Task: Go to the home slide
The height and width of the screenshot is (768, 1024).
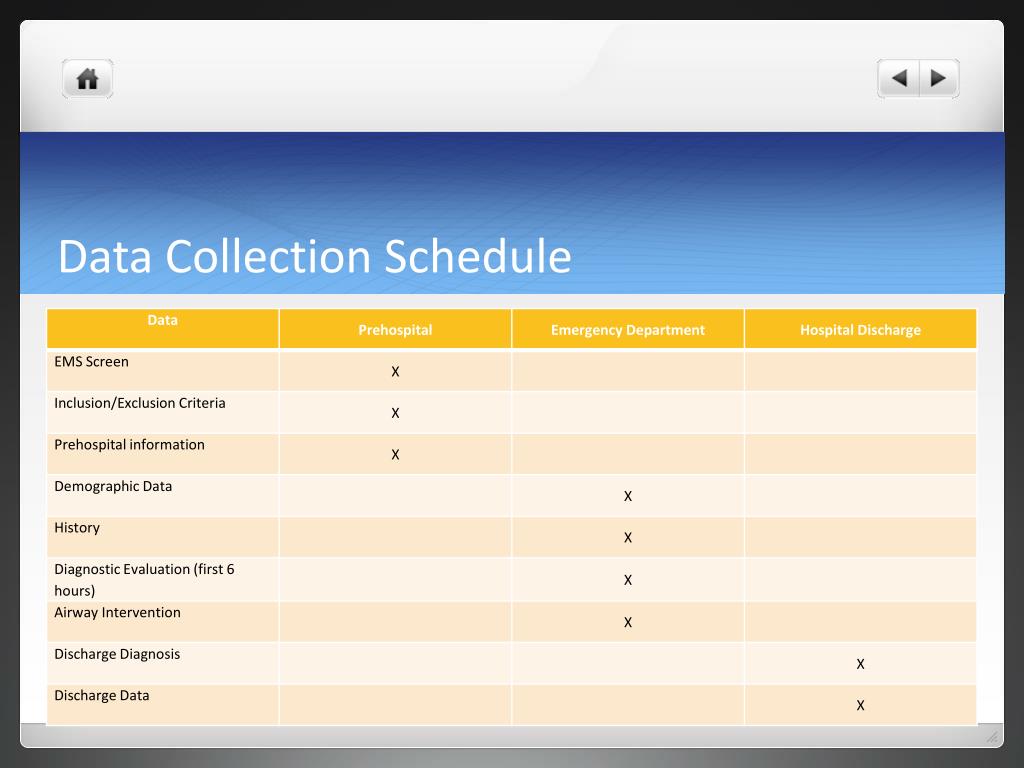Action: tap(88, 79)
